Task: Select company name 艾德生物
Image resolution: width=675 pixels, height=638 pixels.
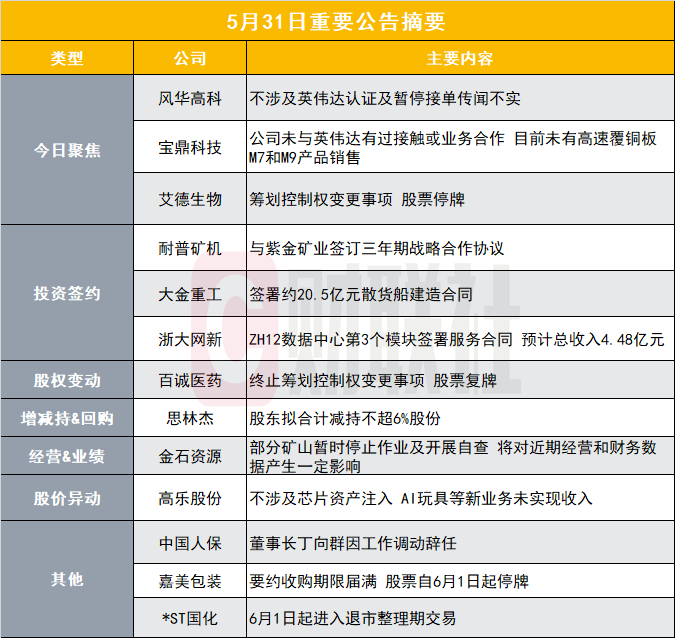Action: point(190,199)
